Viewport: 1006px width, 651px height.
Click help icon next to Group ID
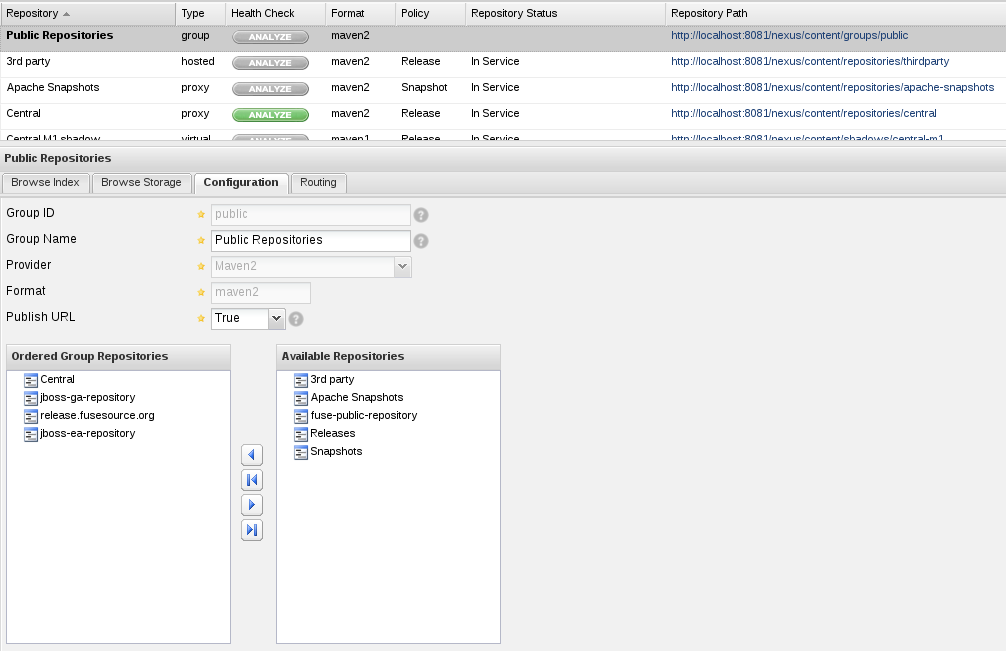point(421,214)
